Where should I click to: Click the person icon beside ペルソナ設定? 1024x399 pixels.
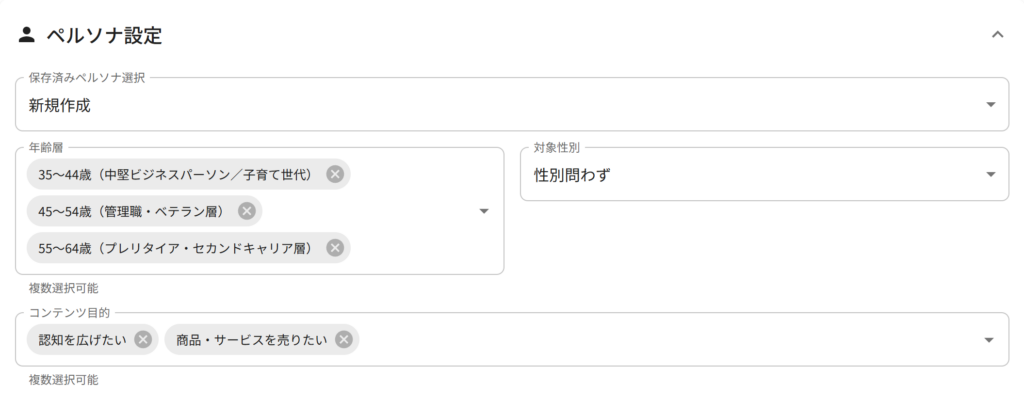[26, 35]
